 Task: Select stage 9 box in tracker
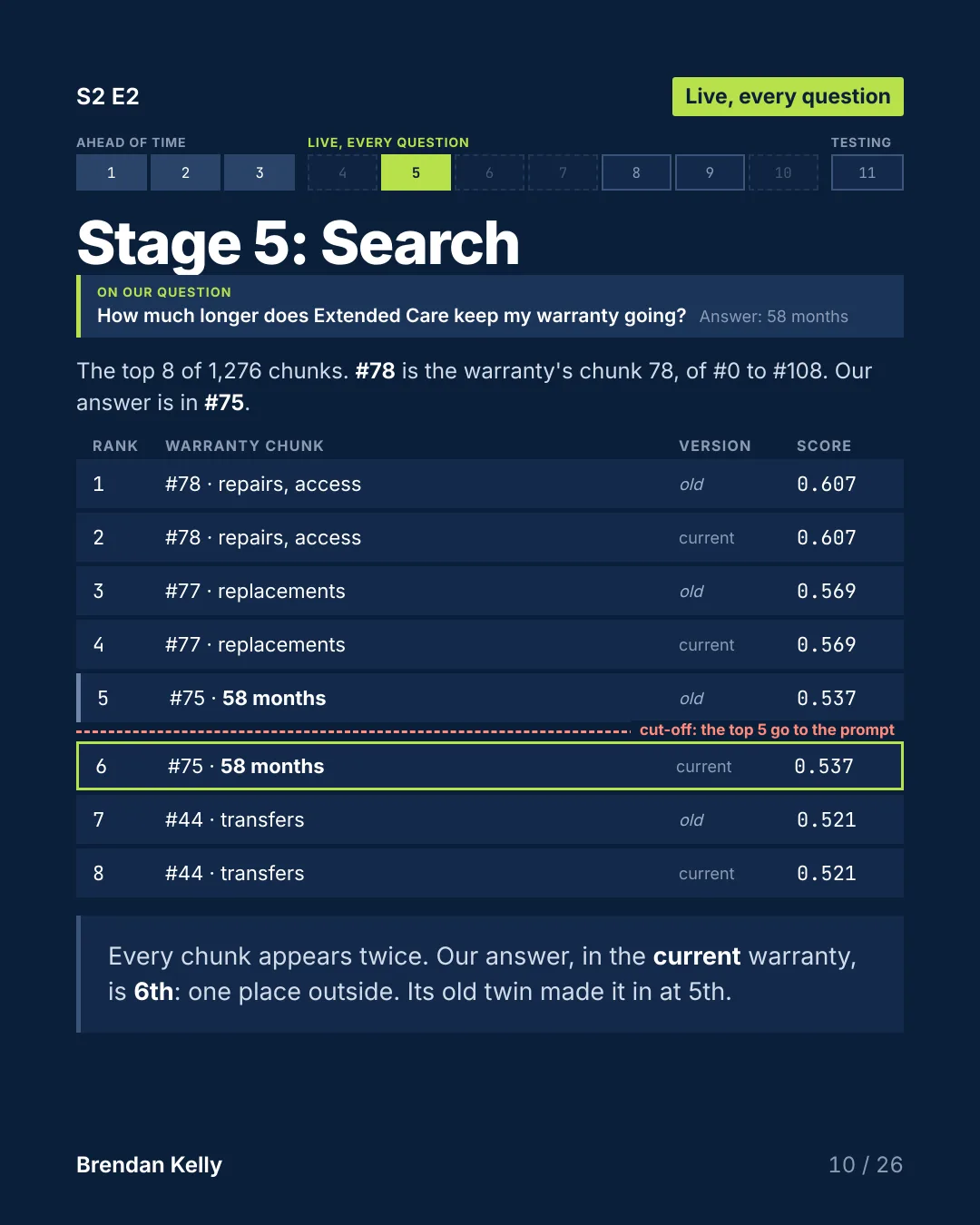[x=710, y=172]
